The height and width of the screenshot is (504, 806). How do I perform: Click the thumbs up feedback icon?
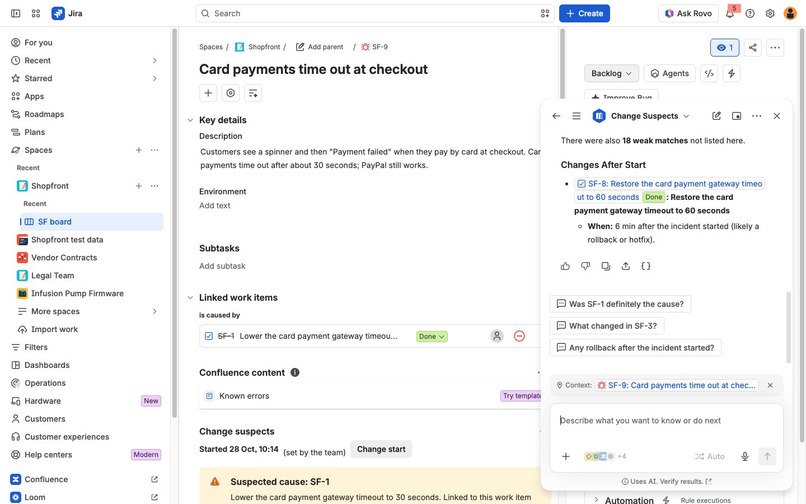(565, 266)
